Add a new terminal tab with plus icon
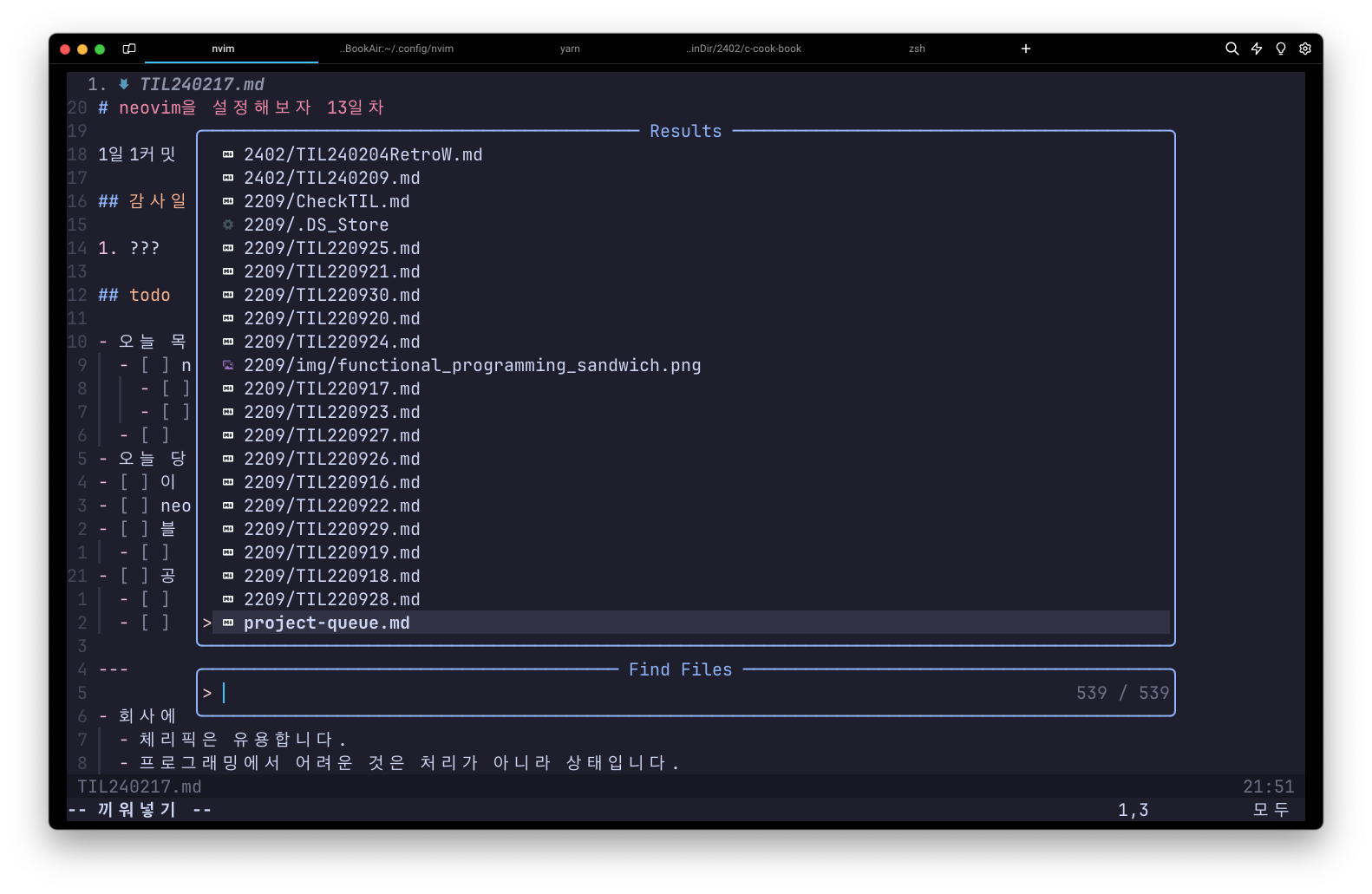 point(1026,49)
